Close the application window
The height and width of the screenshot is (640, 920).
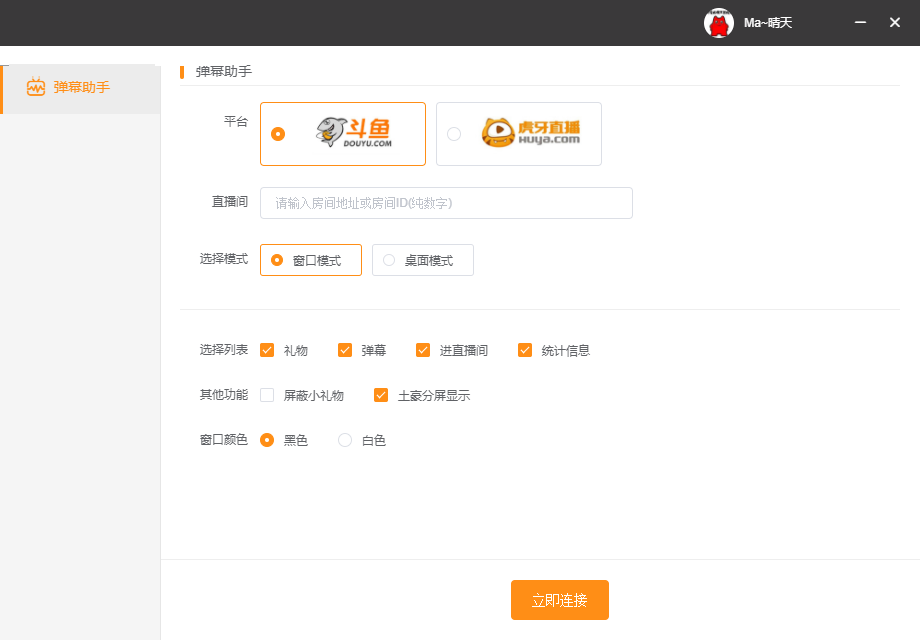point(895,22)
